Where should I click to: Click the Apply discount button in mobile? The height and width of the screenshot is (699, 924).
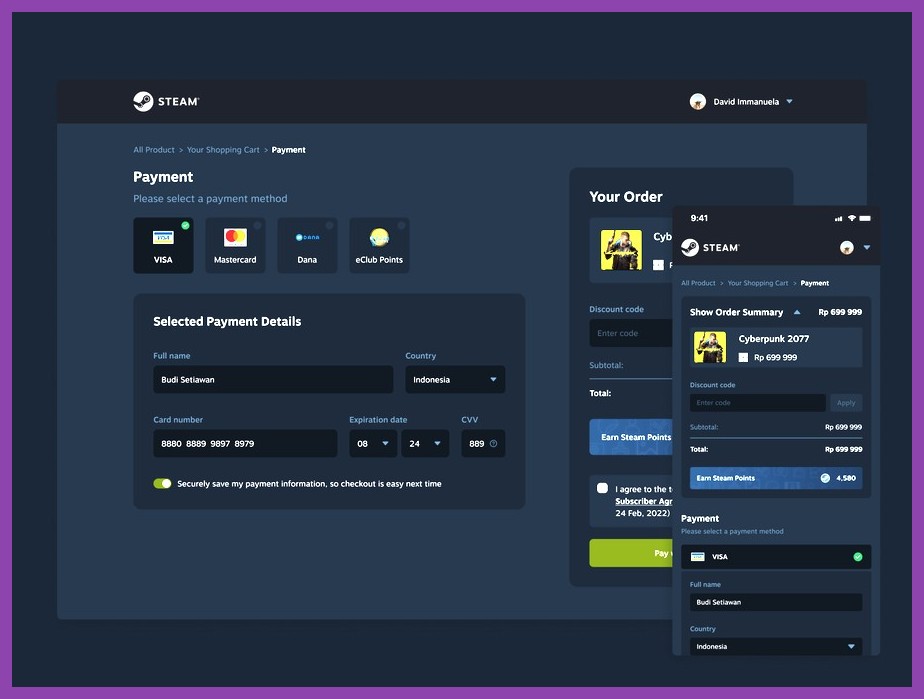pyautogui.click(x=846, y=403)
